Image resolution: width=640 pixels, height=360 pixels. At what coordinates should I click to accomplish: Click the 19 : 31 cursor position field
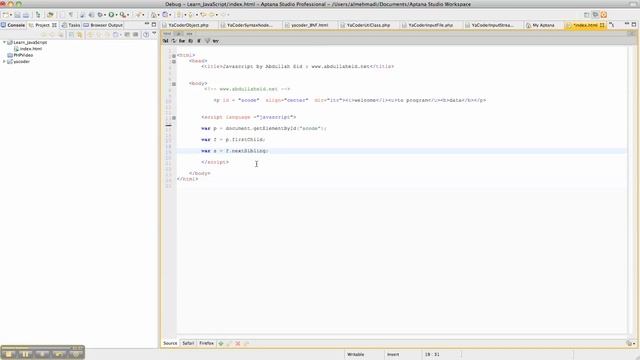click(x=432, y=354)
